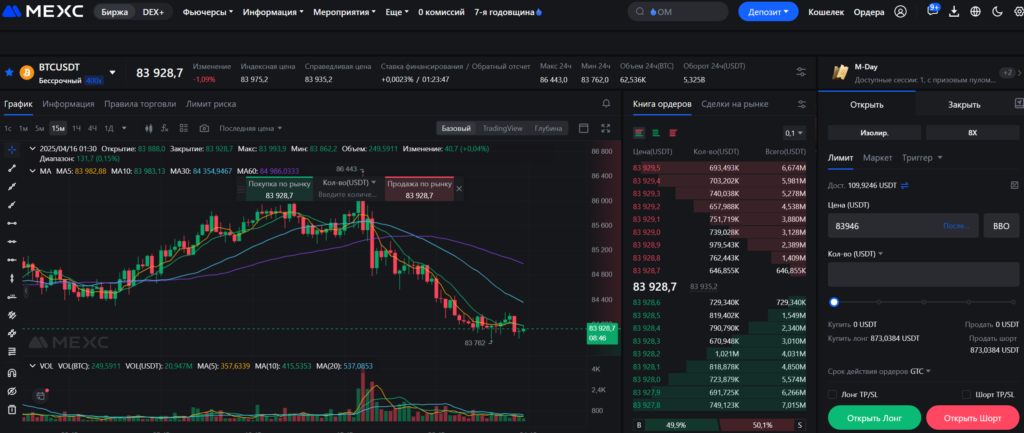The height and width of the screenshot is (433, 1024).
Task: Click the Открыть Лонг button
Action: tap(874, 417)
